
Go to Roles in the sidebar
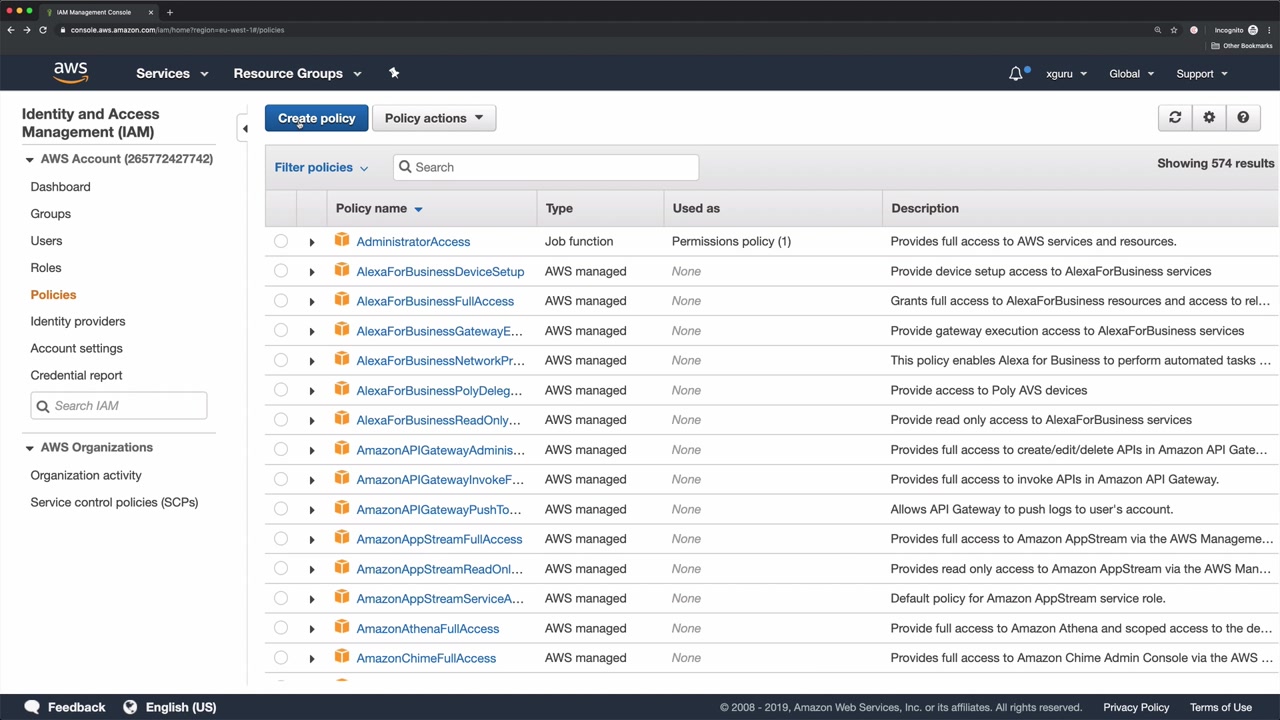pos(46,268)
